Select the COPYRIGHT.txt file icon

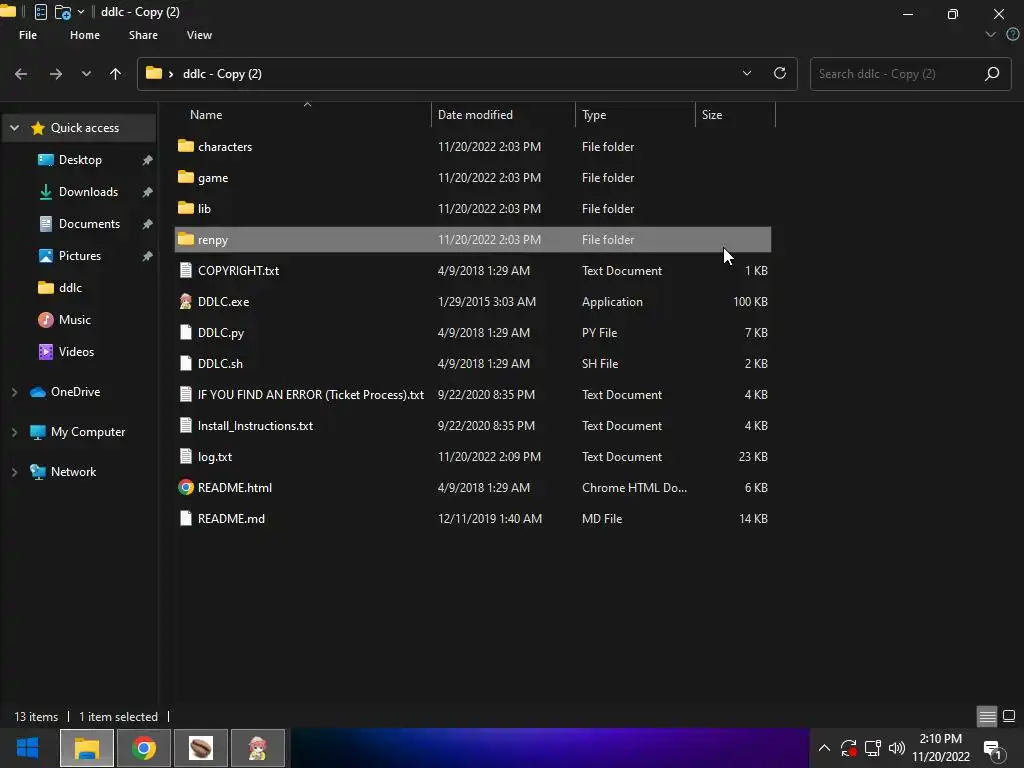(185, 270)
